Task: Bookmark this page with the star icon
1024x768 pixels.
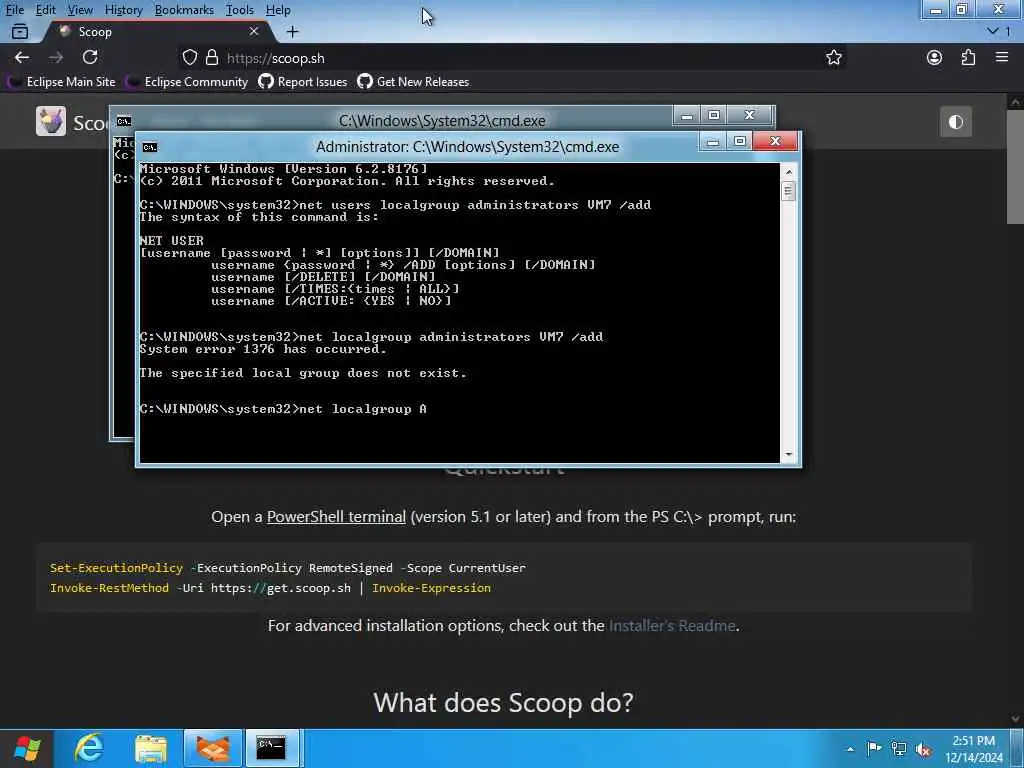Action: (833, 57)
